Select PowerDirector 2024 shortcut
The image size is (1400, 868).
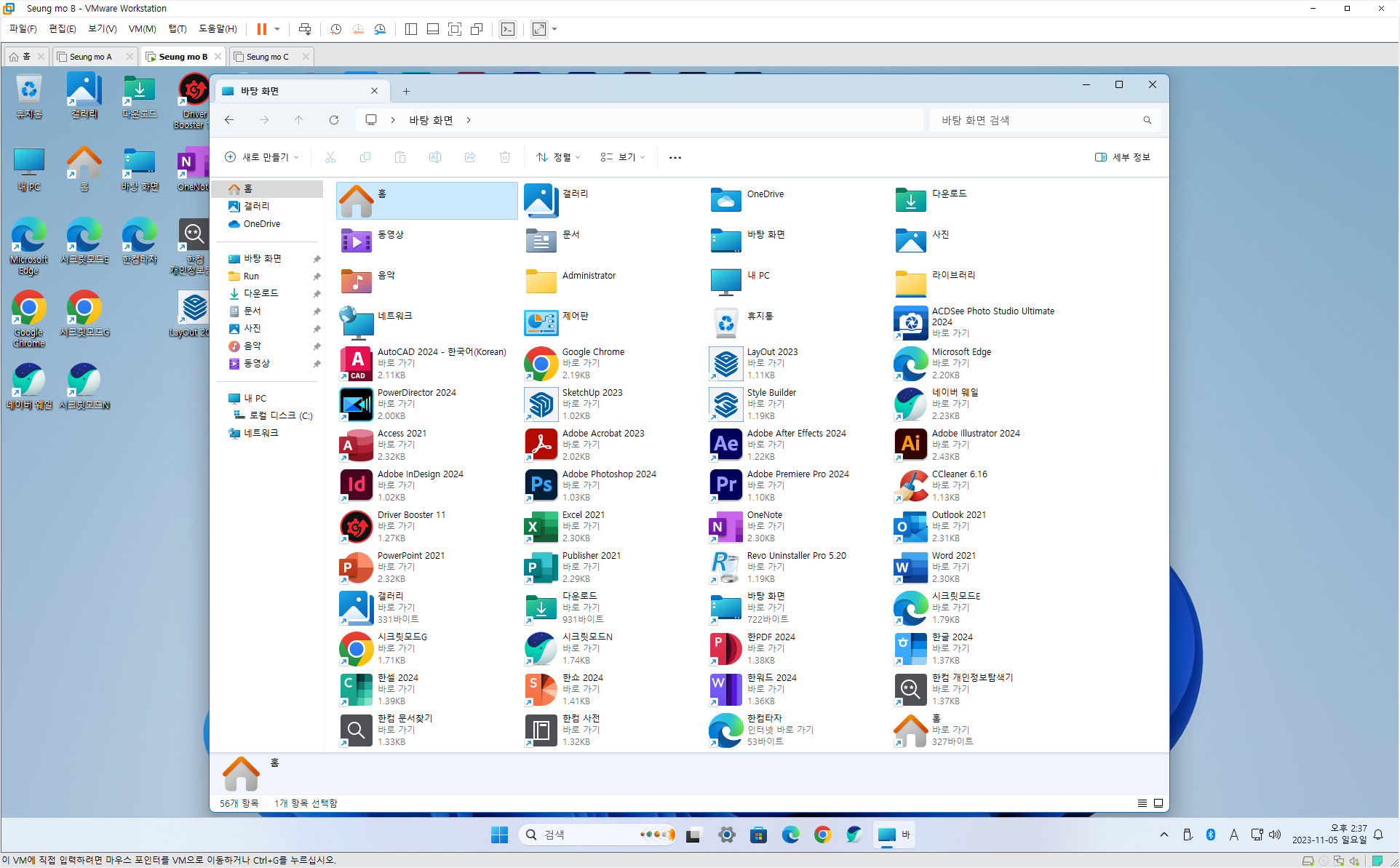357,404
